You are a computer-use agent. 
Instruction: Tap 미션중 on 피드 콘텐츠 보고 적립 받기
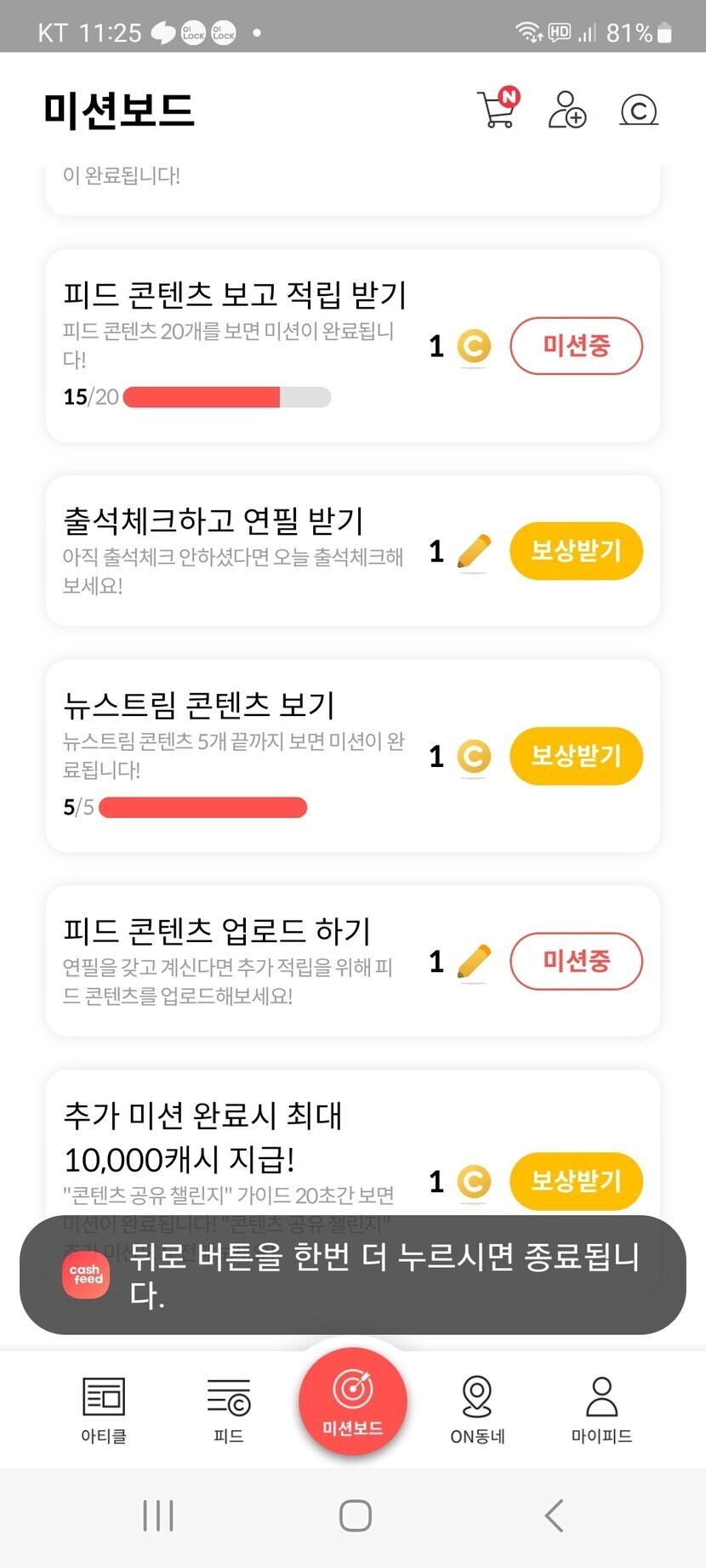point(576,346)
